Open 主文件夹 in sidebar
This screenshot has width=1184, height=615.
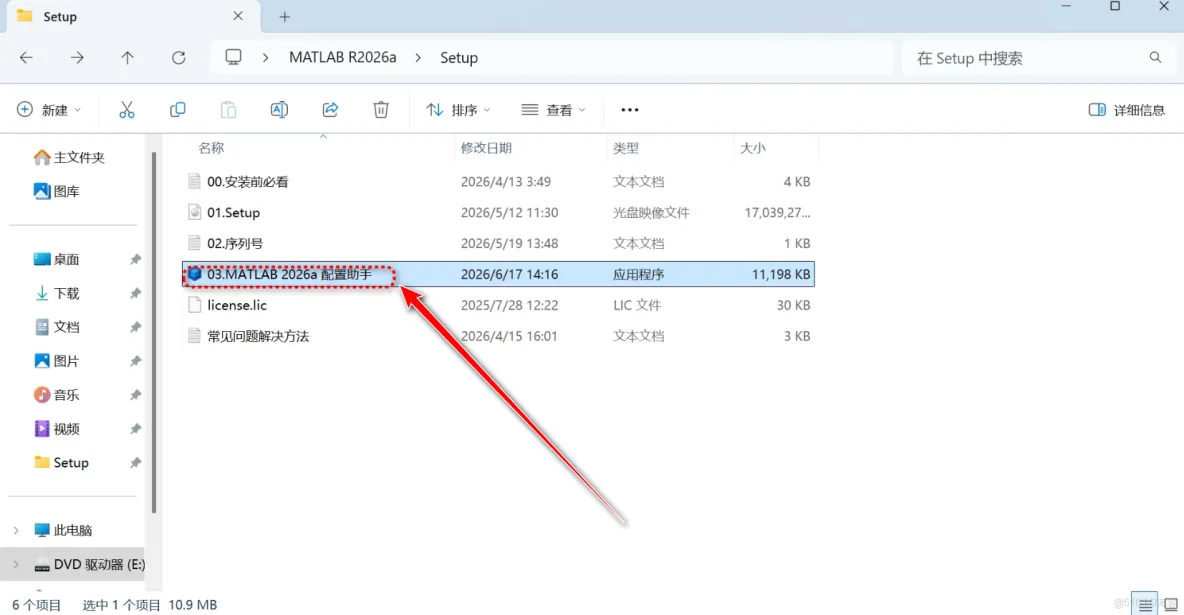click(69, 157)
